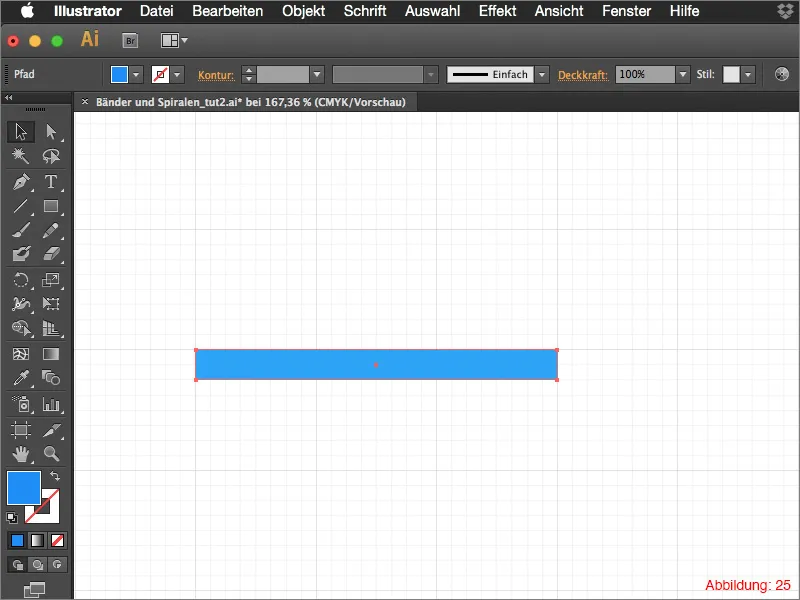Screen dimensions: 800x600
Task: Reset to default fill and stroke
Action: point(12,517)
